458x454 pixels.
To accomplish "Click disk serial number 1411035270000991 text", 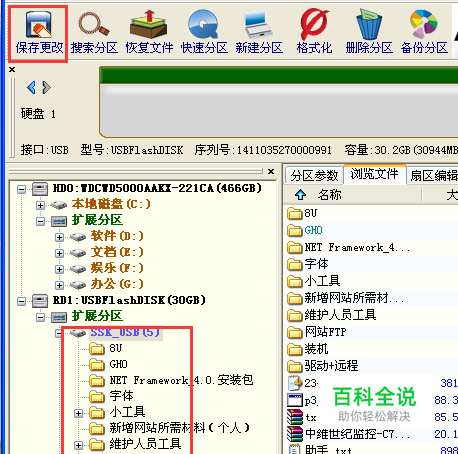I will [284, 150].
